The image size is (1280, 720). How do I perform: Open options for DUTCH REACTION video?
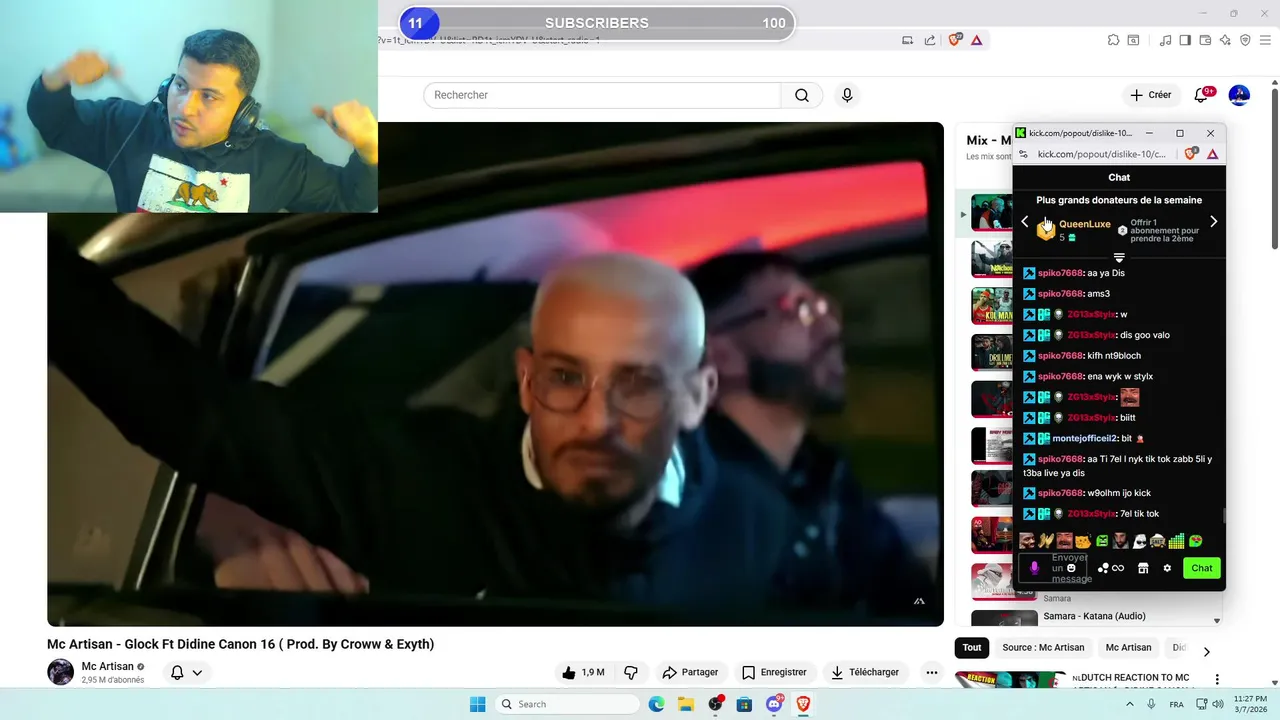point(1217,679)
